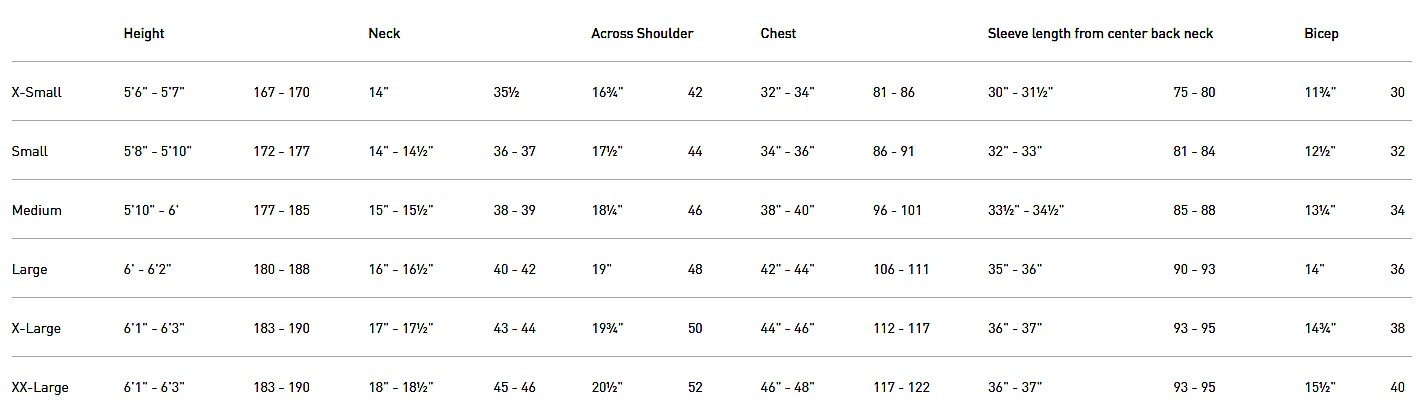Select the Neck column header
1419x413 pixels.
point(384,33)
